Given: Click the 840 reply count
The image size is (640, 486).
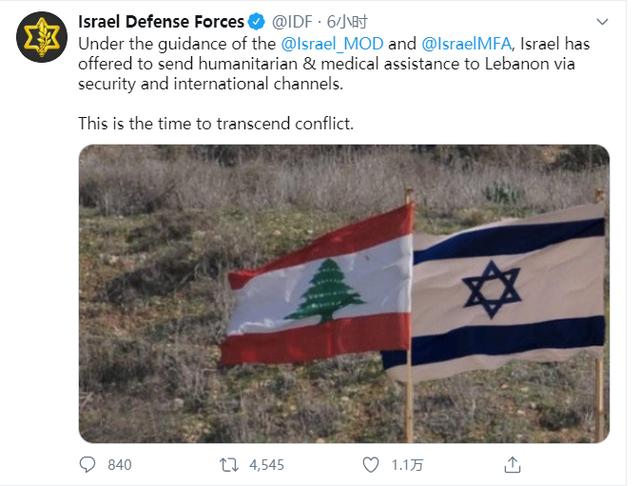Looking at the screenshot, I should [119, 464].
